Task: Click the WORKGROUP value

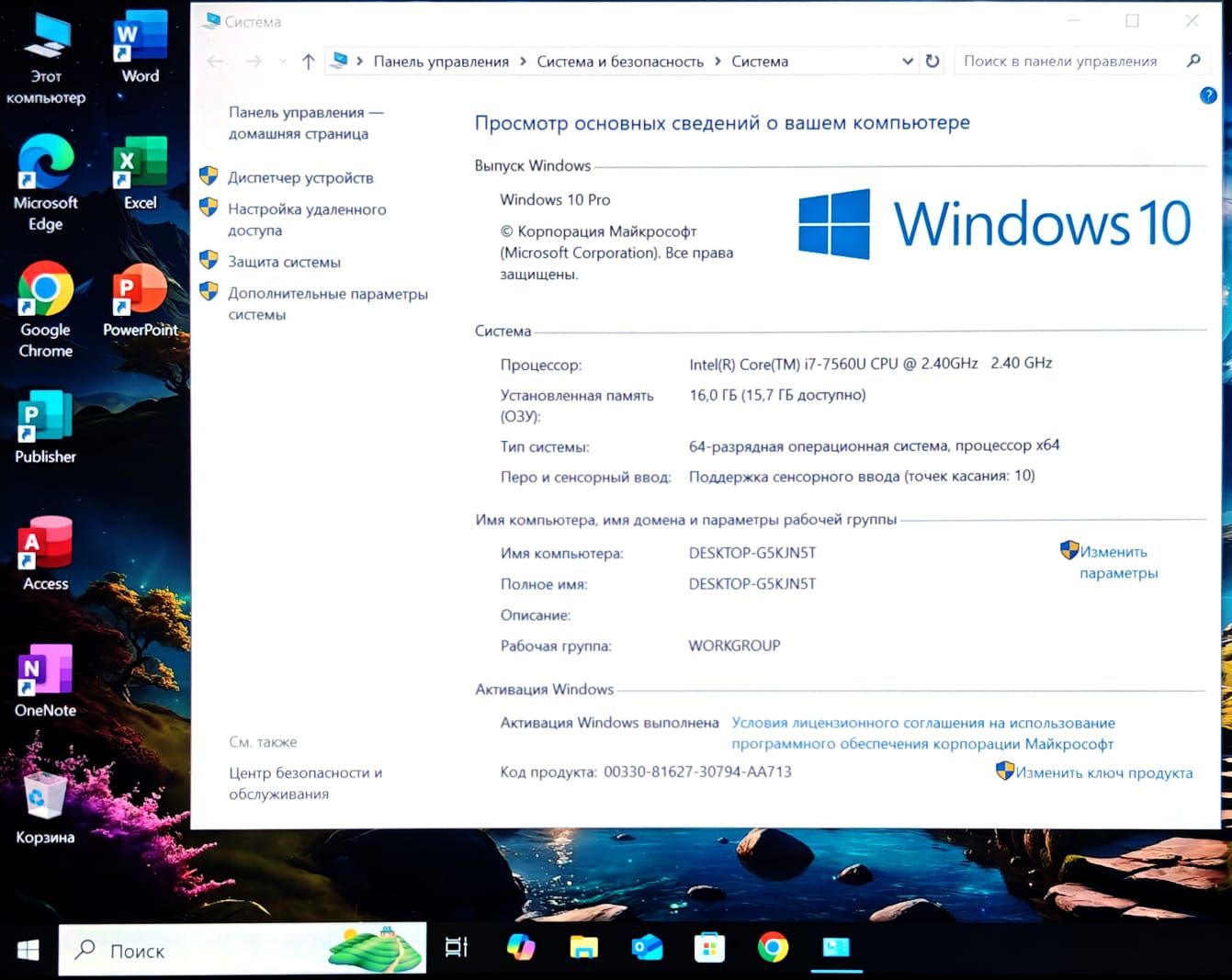Action: [x=734, y=646]
